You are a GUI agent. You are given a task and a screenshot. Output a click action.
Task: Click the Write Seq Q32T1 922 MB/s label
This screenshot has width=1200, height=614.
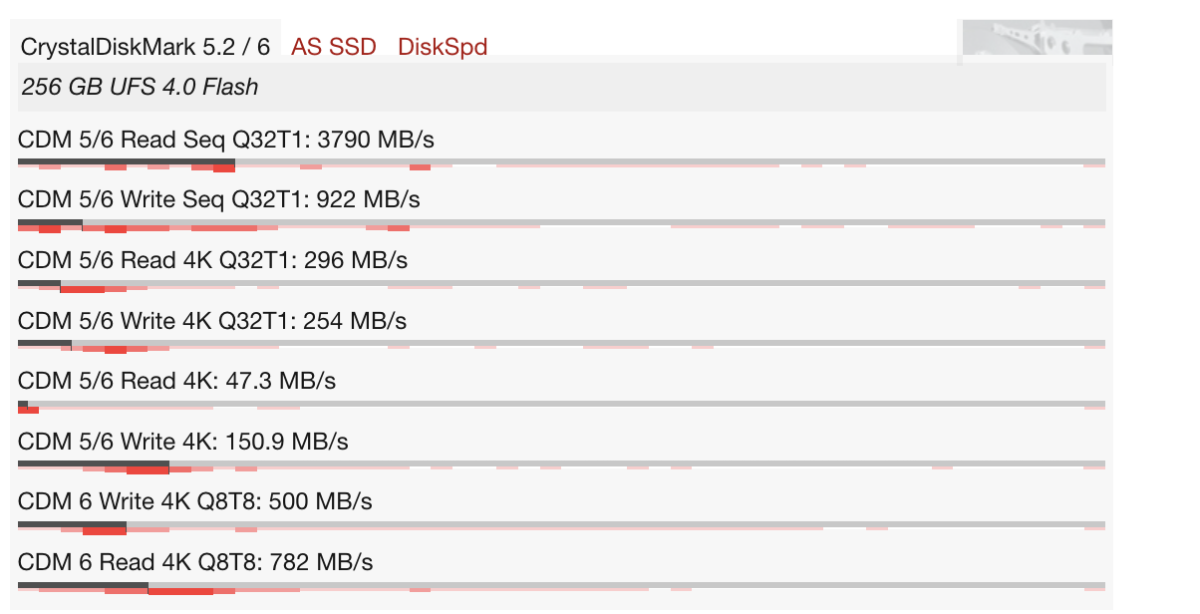click(219, 200)
